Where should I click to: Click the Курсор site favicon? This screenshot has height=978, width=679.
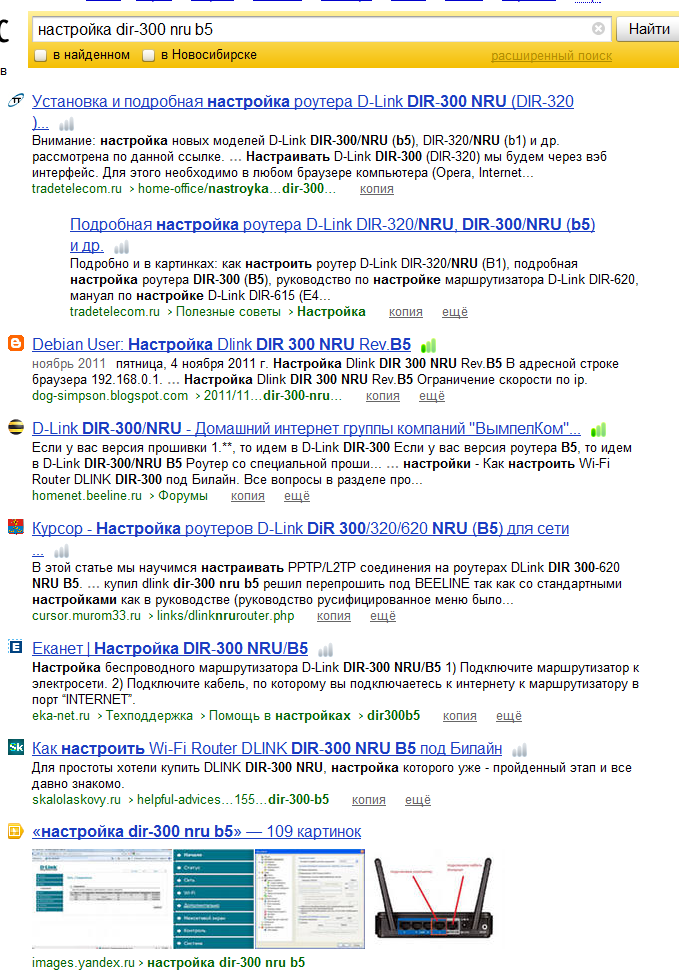coord(16,527)
